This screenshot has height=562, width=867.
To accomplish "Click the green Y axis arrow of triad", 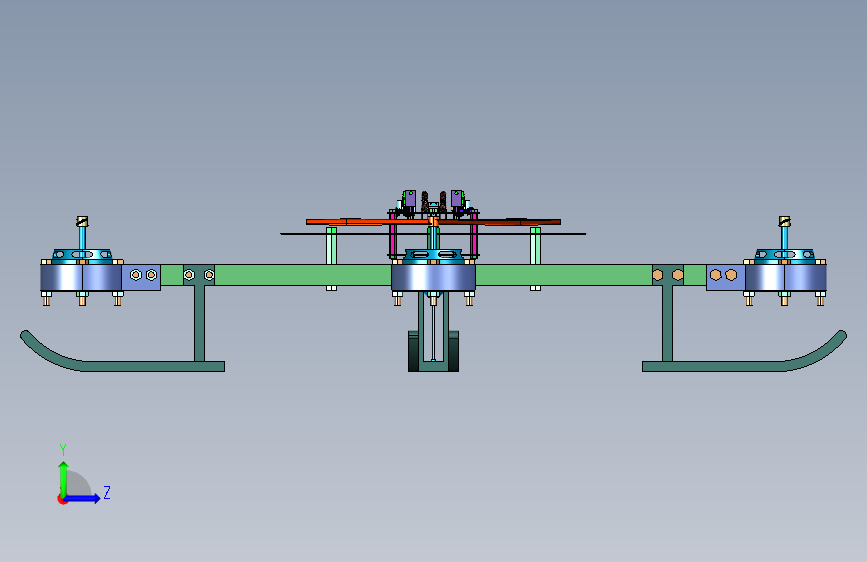I will (64, 478).
